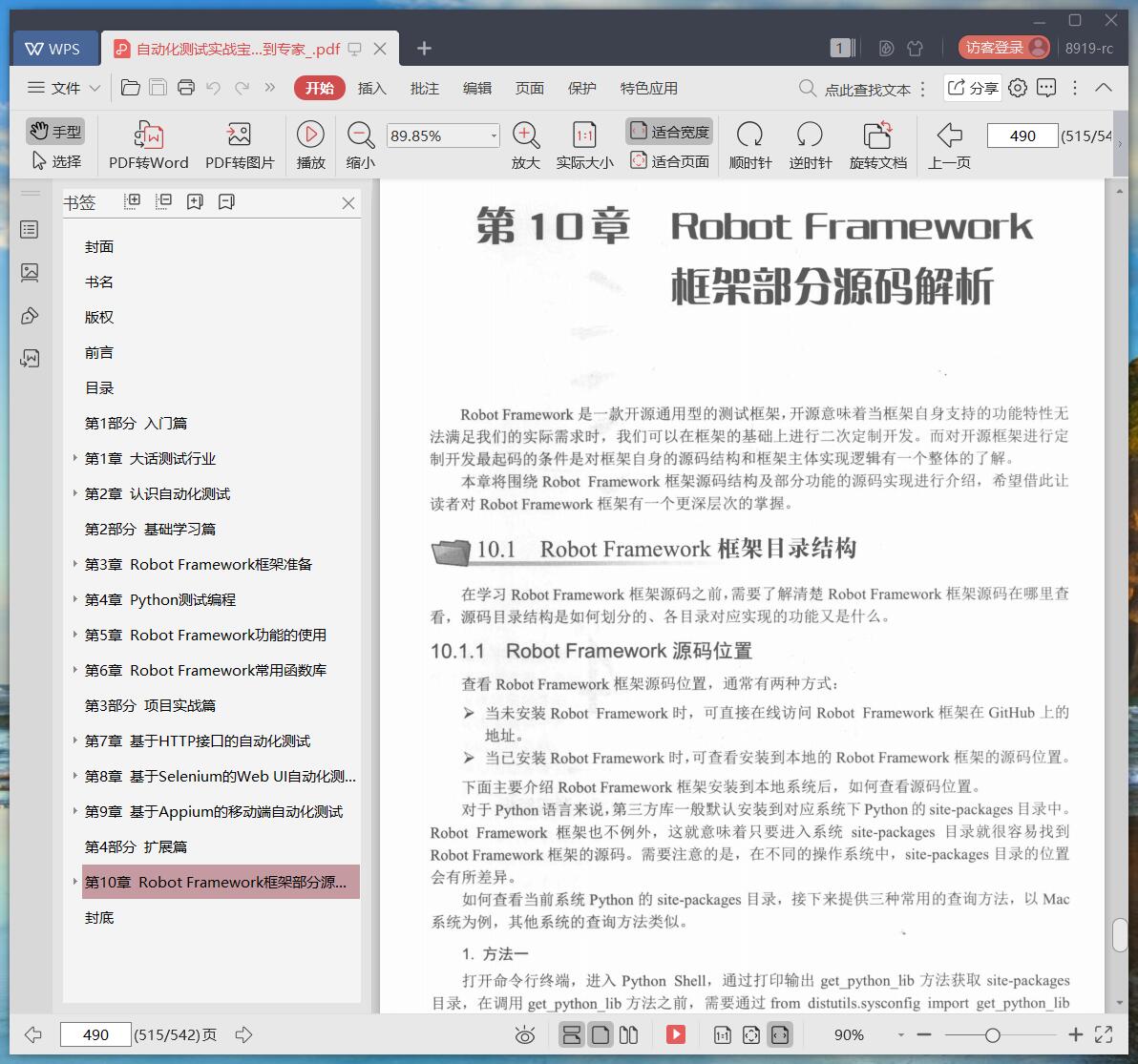Zoom out using 缩小 icon

point(361,145)
